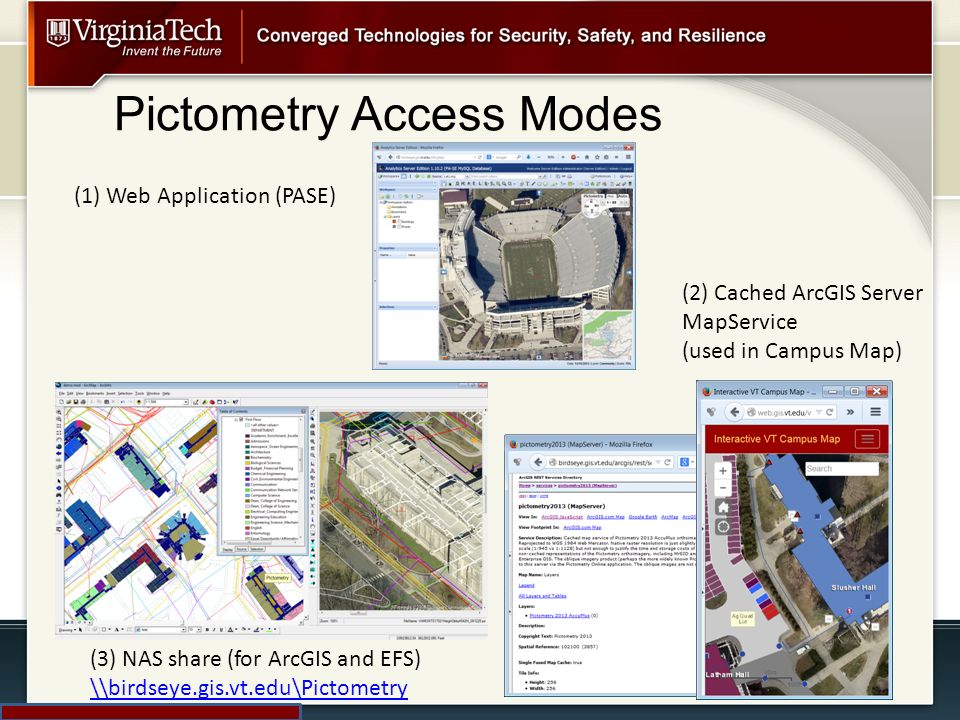The height and width of the screenshot is (720, 960).
Task: Toggle the Roads layer checkbox in PASE
Action: click(399, 227)
